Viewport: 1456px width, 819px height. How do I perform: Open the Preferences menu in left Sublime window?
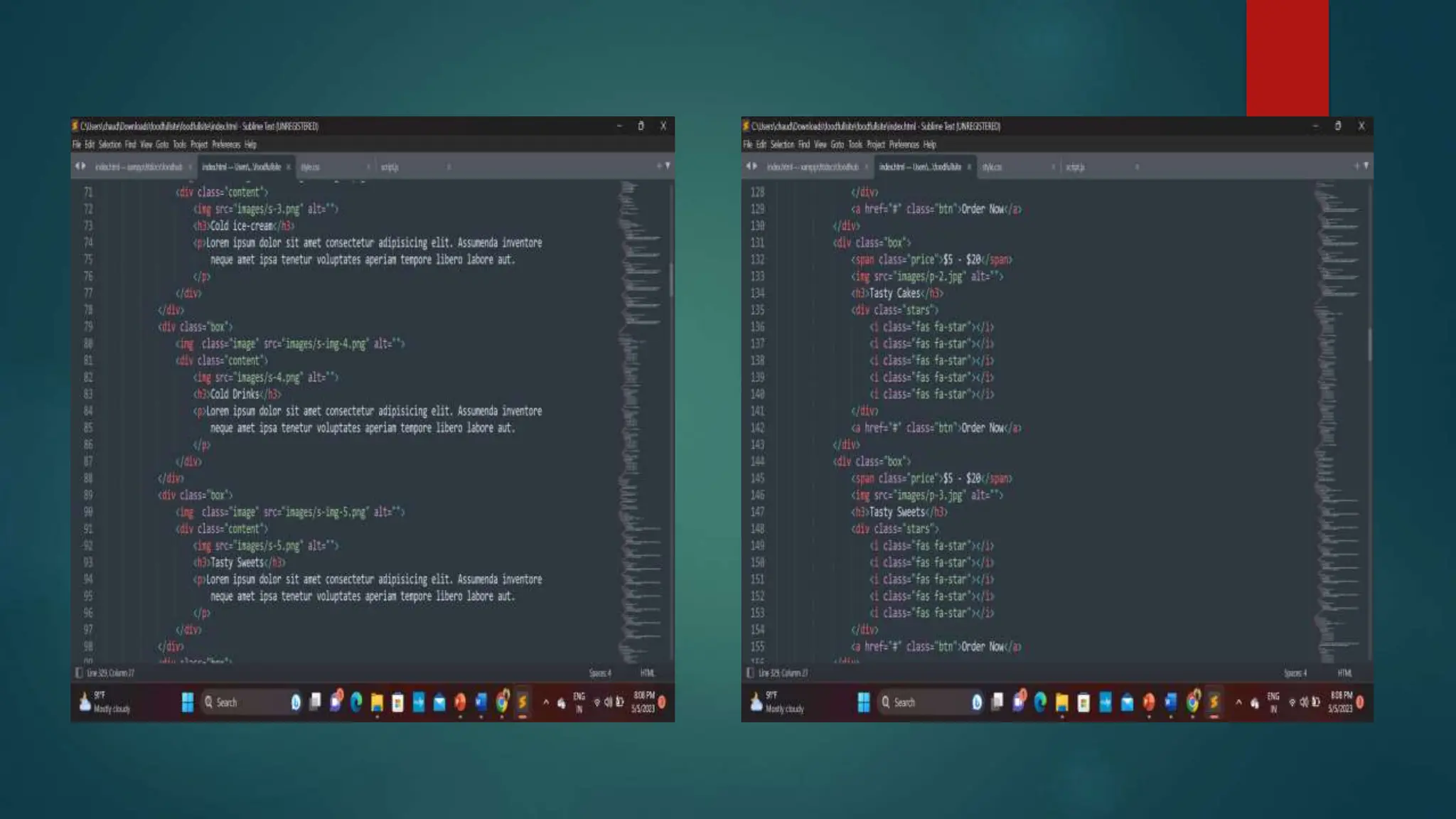(226, 144)
